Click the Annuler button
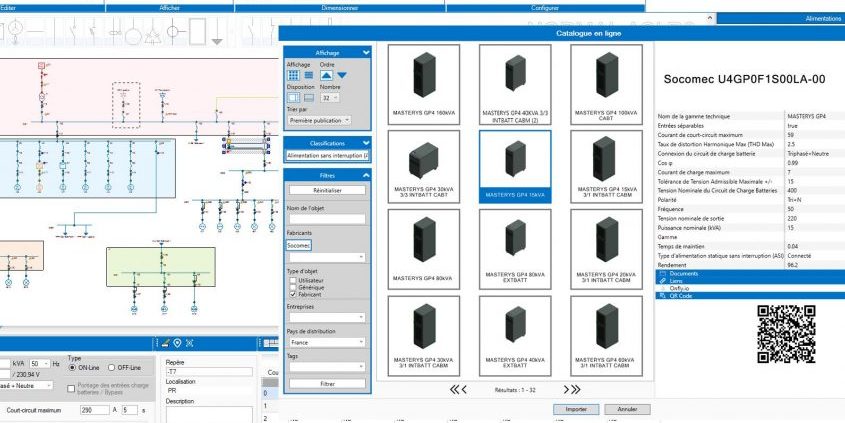845x423 pixels. (627, 410)
